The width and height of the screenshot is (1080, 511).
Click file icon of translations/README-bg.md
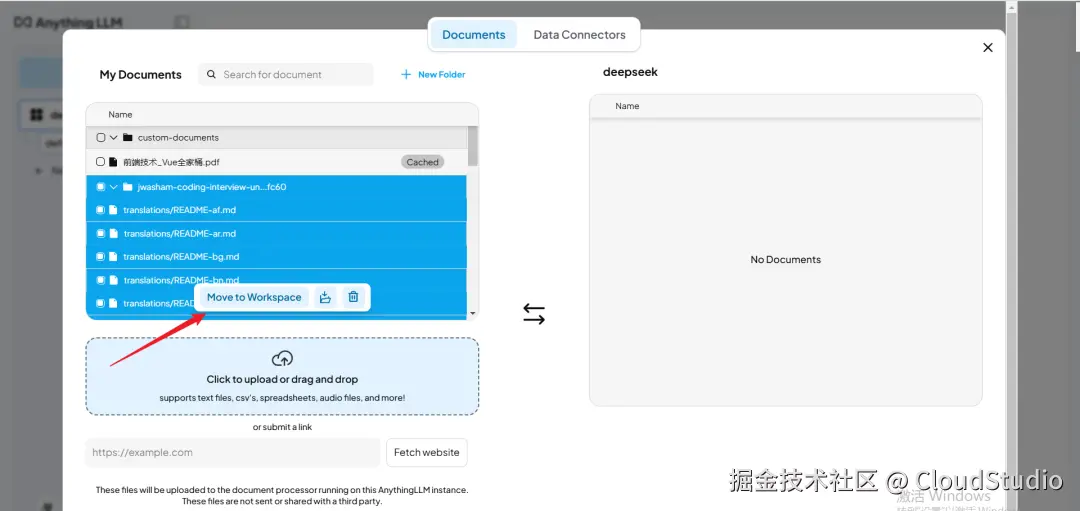point(113,257)
